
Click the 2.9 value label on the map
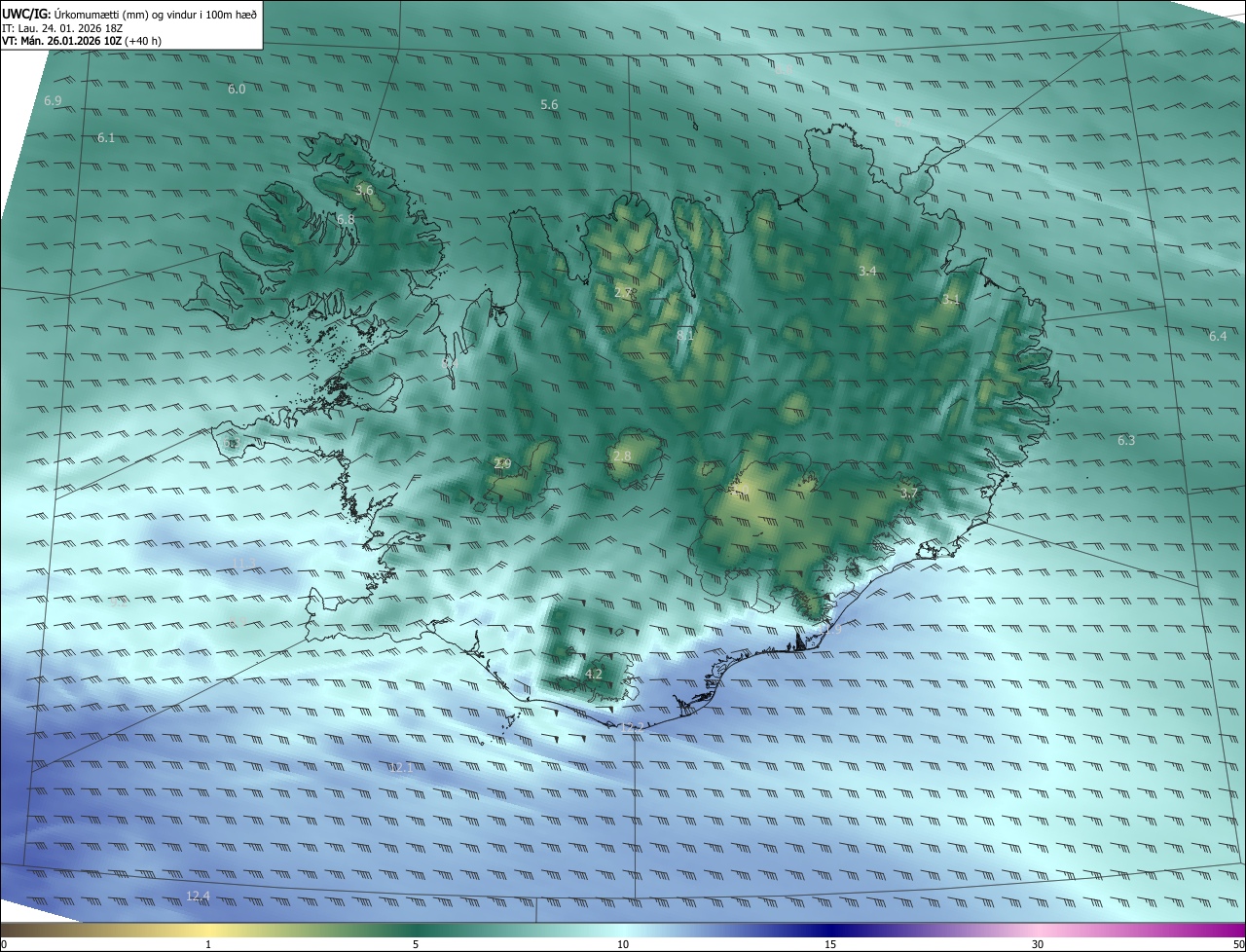coord(502,464)
